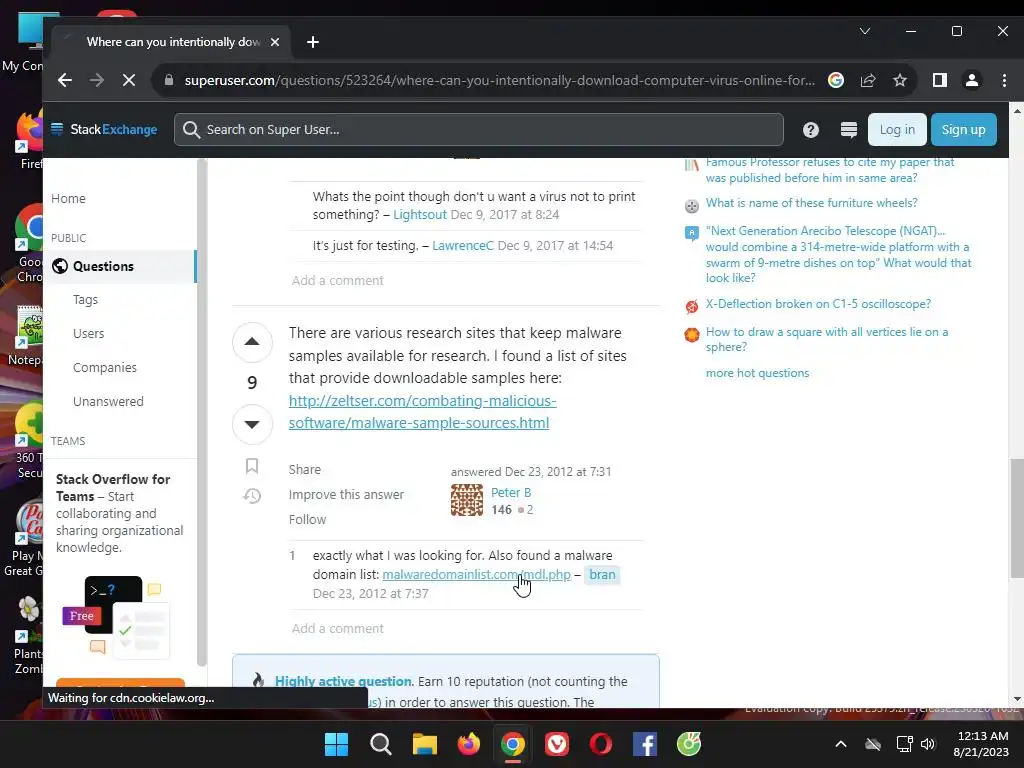Screen dimensions: 1024x768
Task: Click Share under the answer
Action: (304, 470)
